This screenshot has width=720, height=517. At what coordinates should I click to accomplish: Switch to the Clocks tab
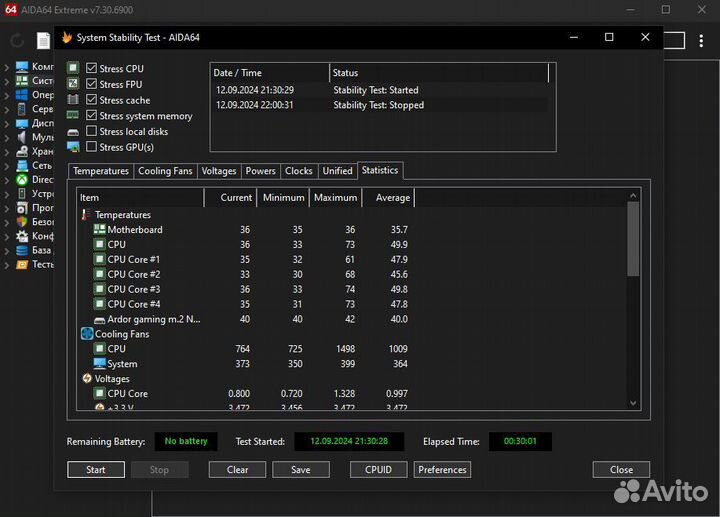(298, 171)
